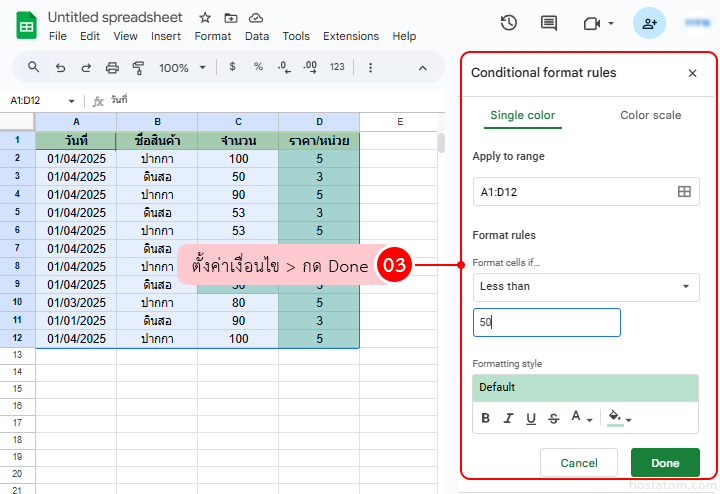Open the Format menu
720x494 pixels.
tap(213, 36)
